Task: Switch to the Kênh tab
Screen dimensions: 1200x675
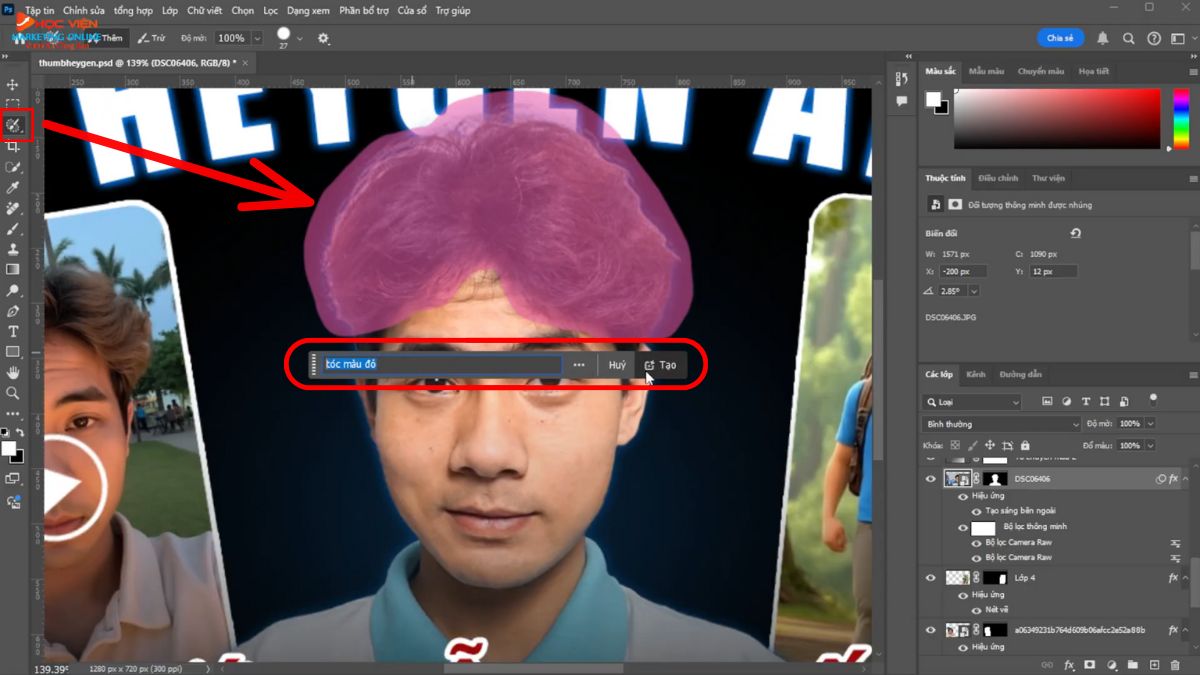Action: coord(975,374)
